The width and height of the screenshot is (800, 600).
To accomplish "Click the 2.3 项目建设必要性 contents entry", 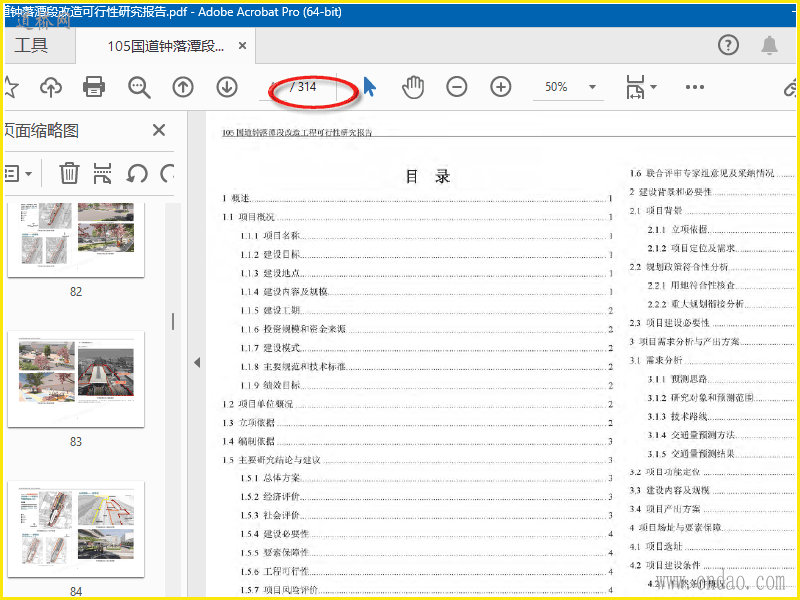I will tap(712, 323).
